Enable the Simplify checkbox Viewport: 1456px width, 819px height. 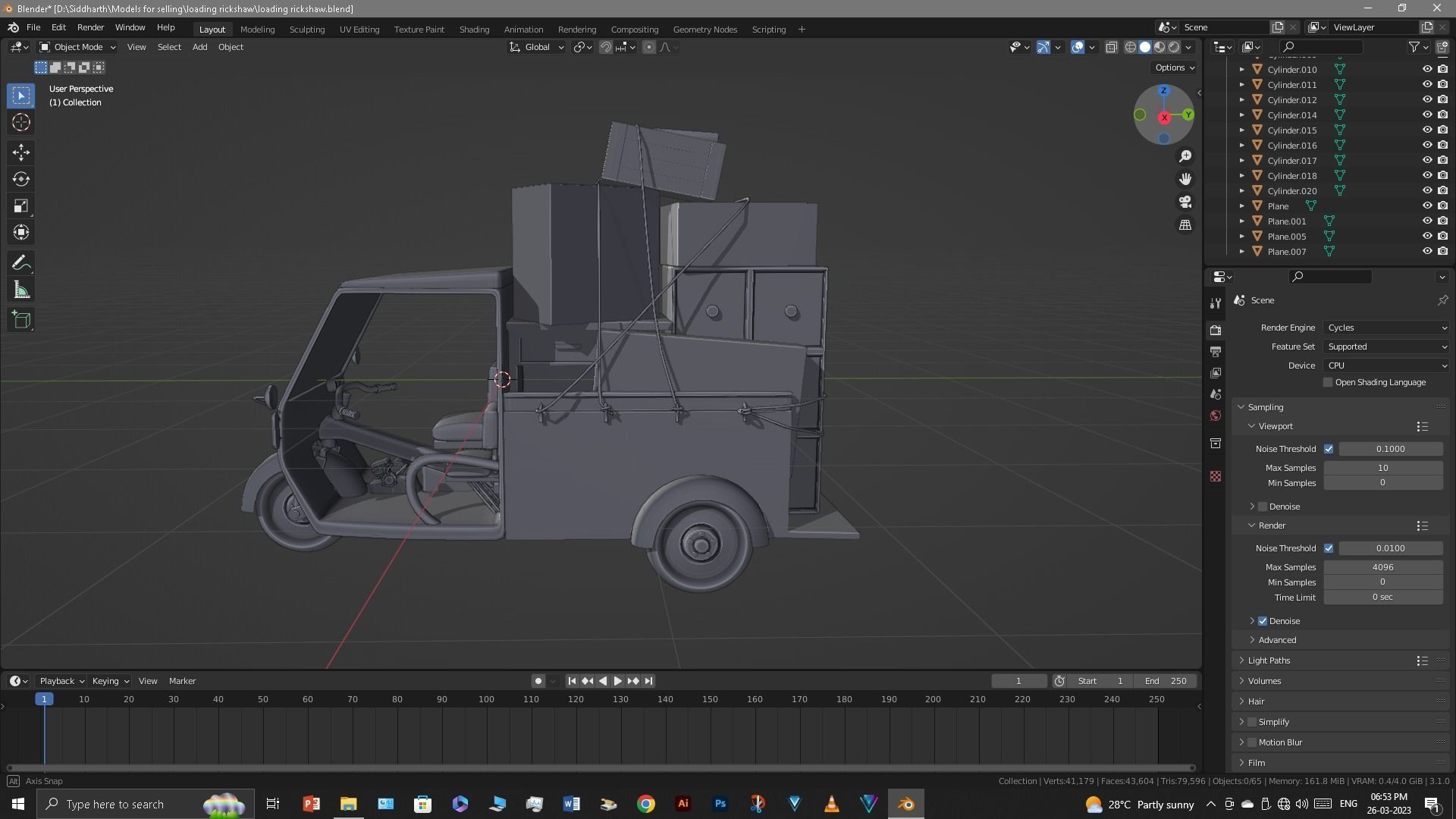tap(1252, 722)
